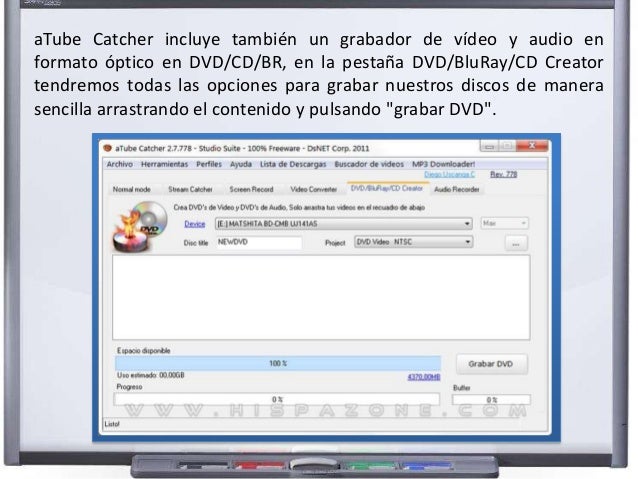The width and height of the screenshot is (638, 479).
Task: Click aTube Catcher title bar app icon
Action: point(108,148)
